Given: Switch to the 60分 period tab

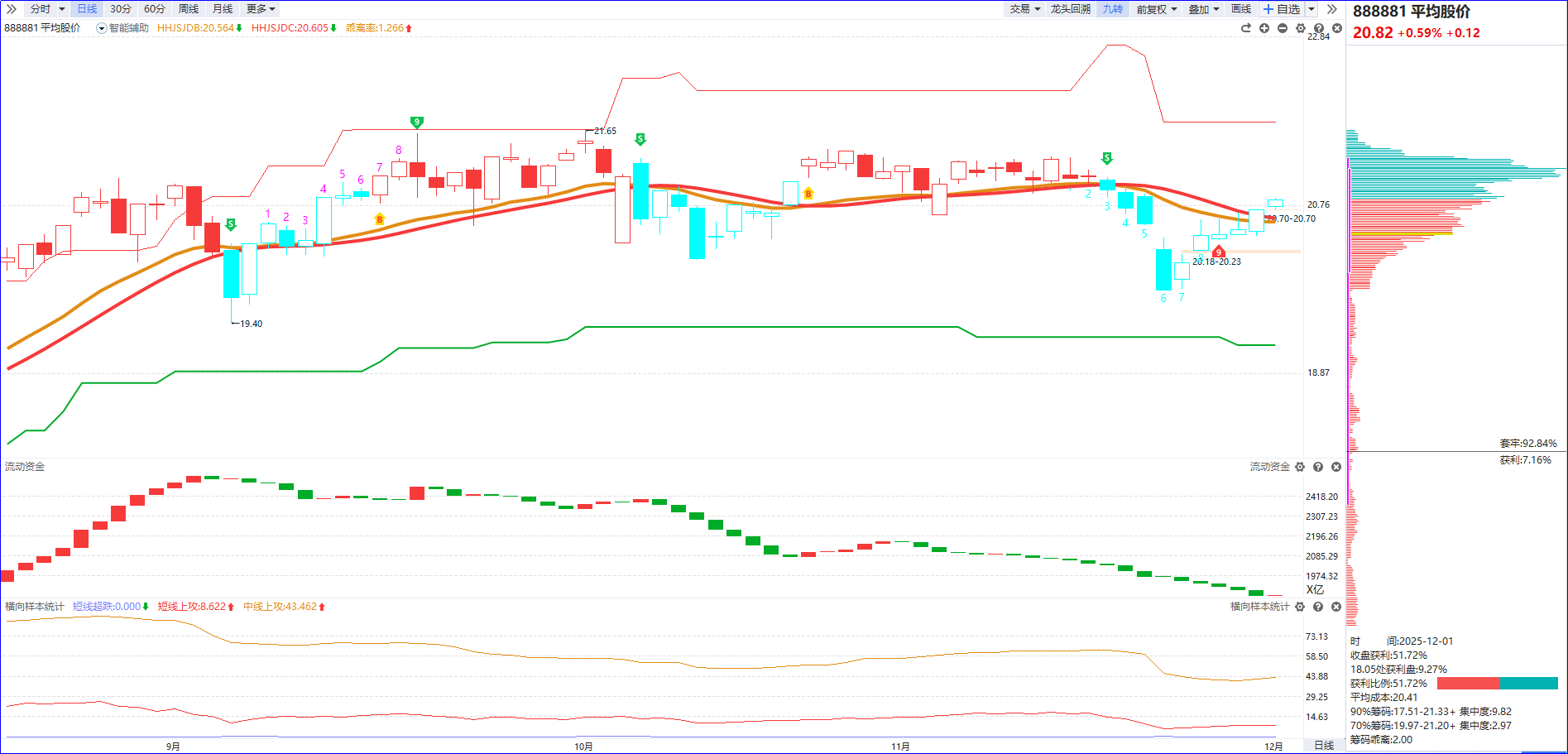Looking at the screenshot, I should [155, 9].
